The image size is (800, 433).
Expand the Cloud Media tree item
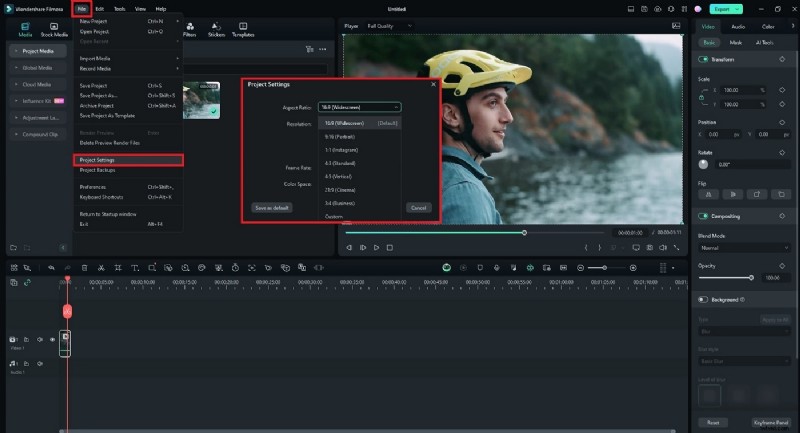(16, 85)
